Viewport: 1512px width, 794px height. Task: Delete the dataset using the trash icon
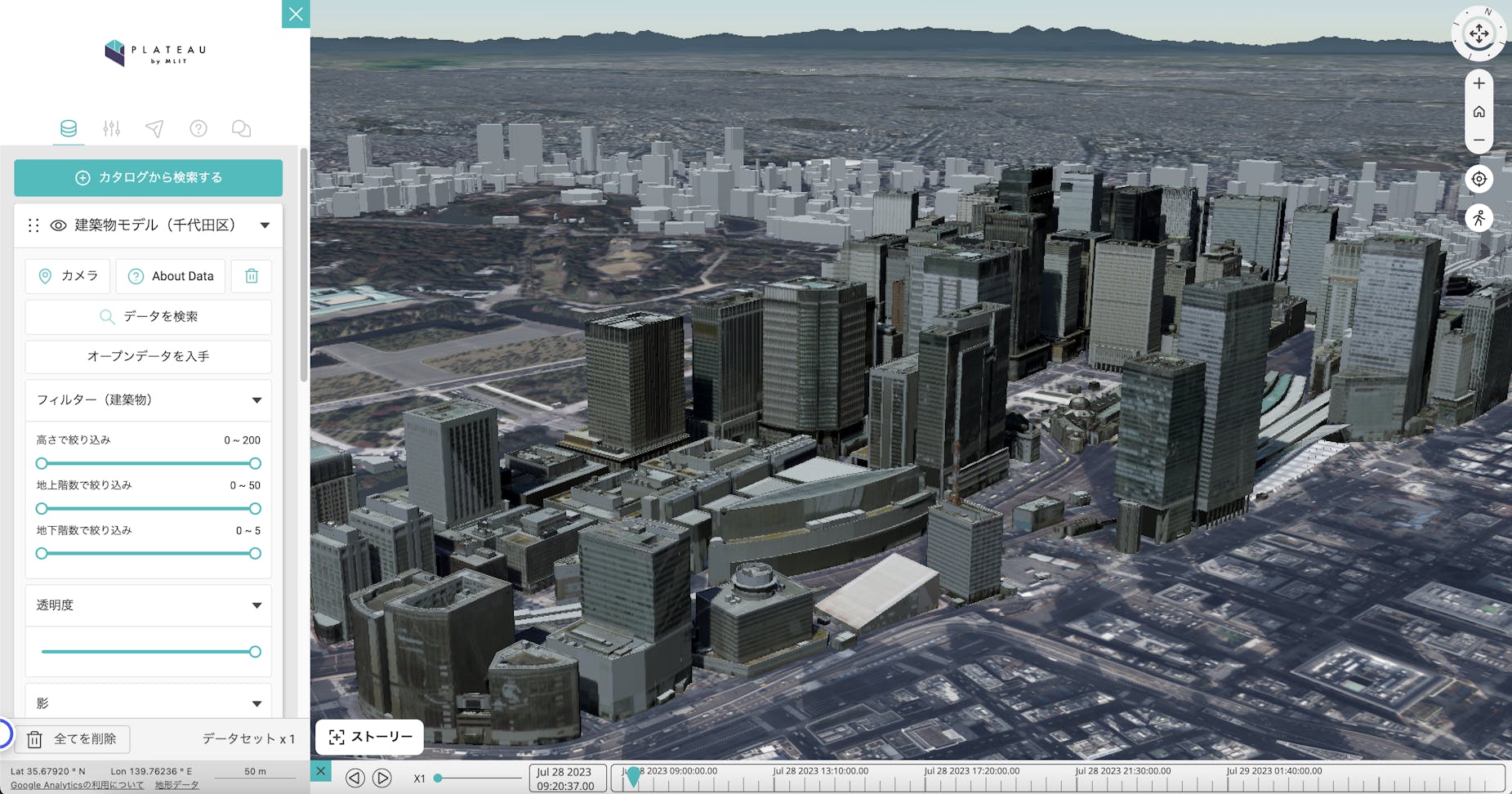click(251, 276)
